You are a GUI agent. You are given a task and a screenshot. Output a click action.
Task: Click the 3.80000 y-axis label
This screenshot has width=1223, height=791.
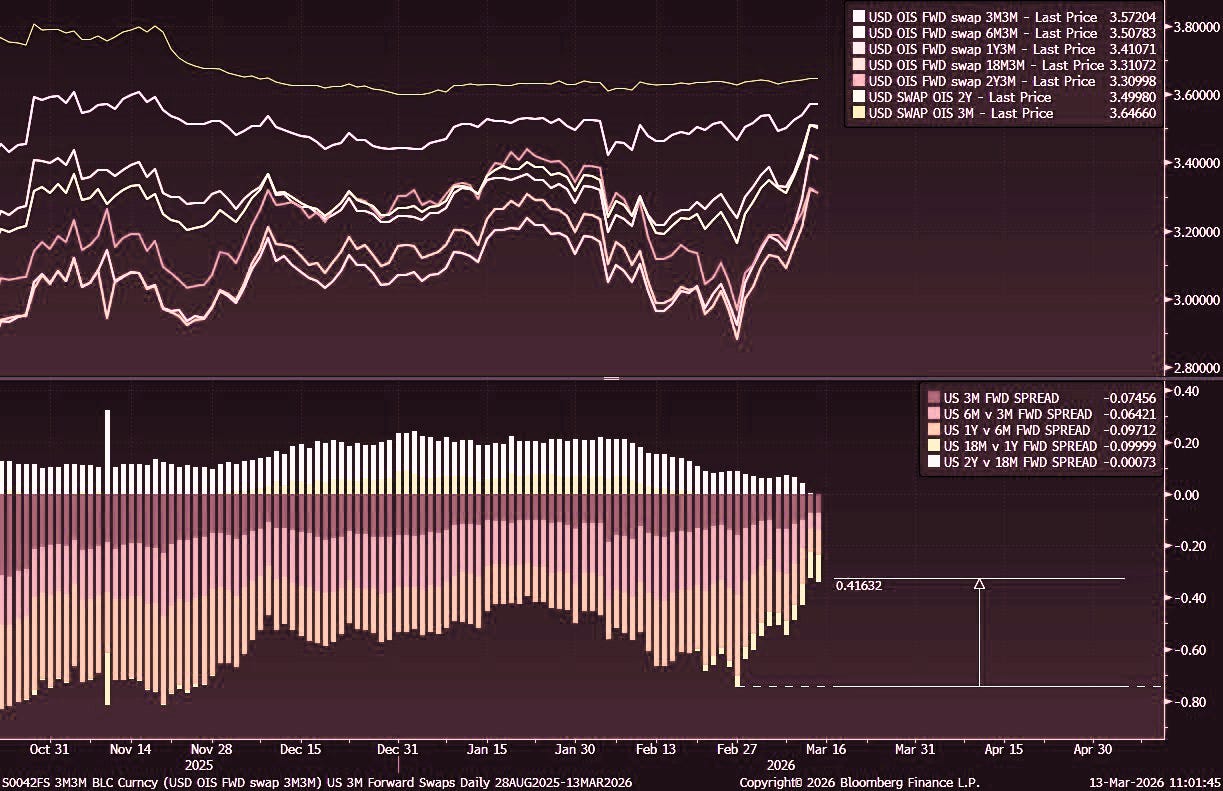(1195, 26)
